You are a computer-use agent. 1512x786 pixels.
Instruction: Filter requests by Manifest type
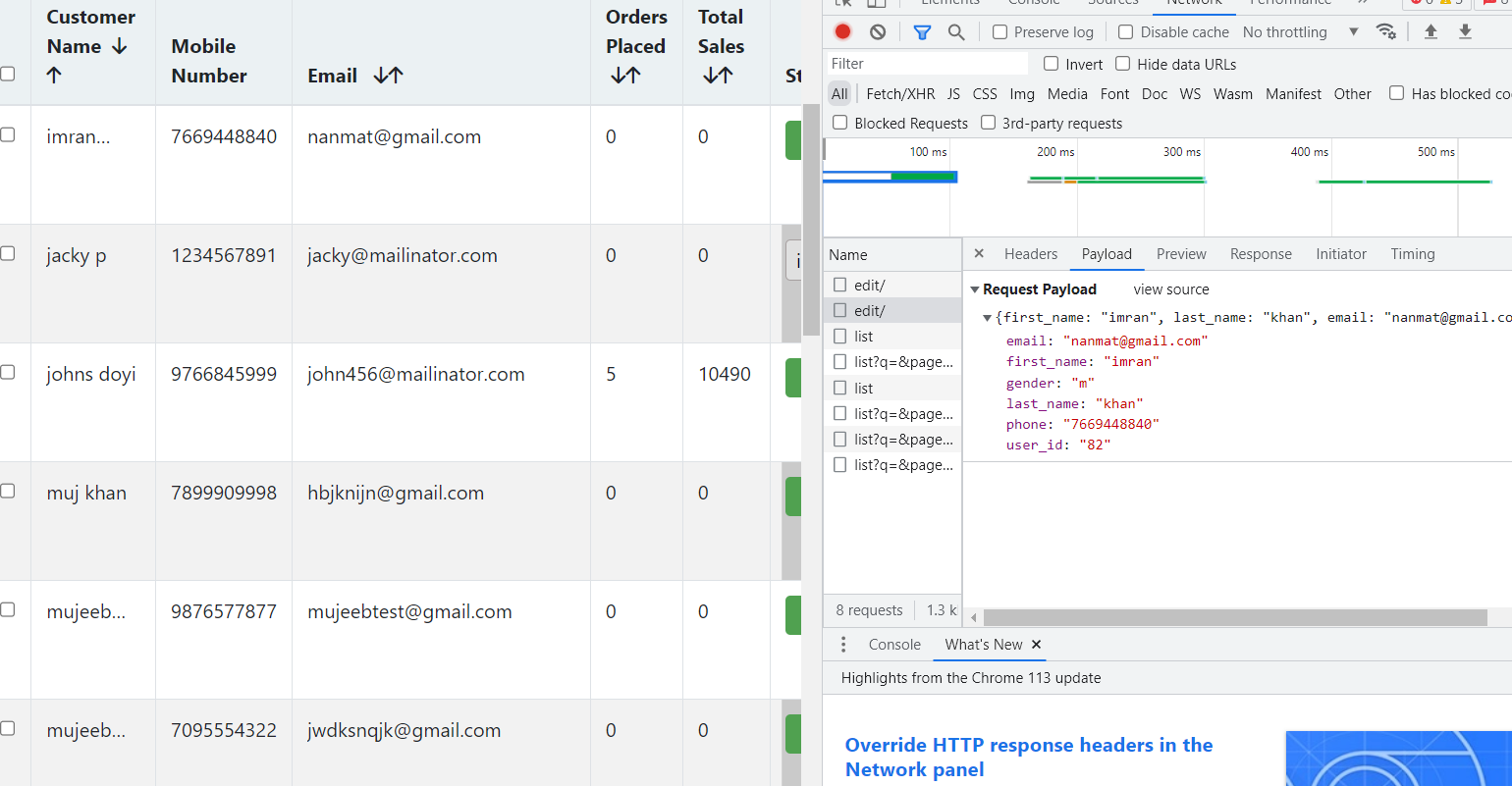pos(1293,94)
